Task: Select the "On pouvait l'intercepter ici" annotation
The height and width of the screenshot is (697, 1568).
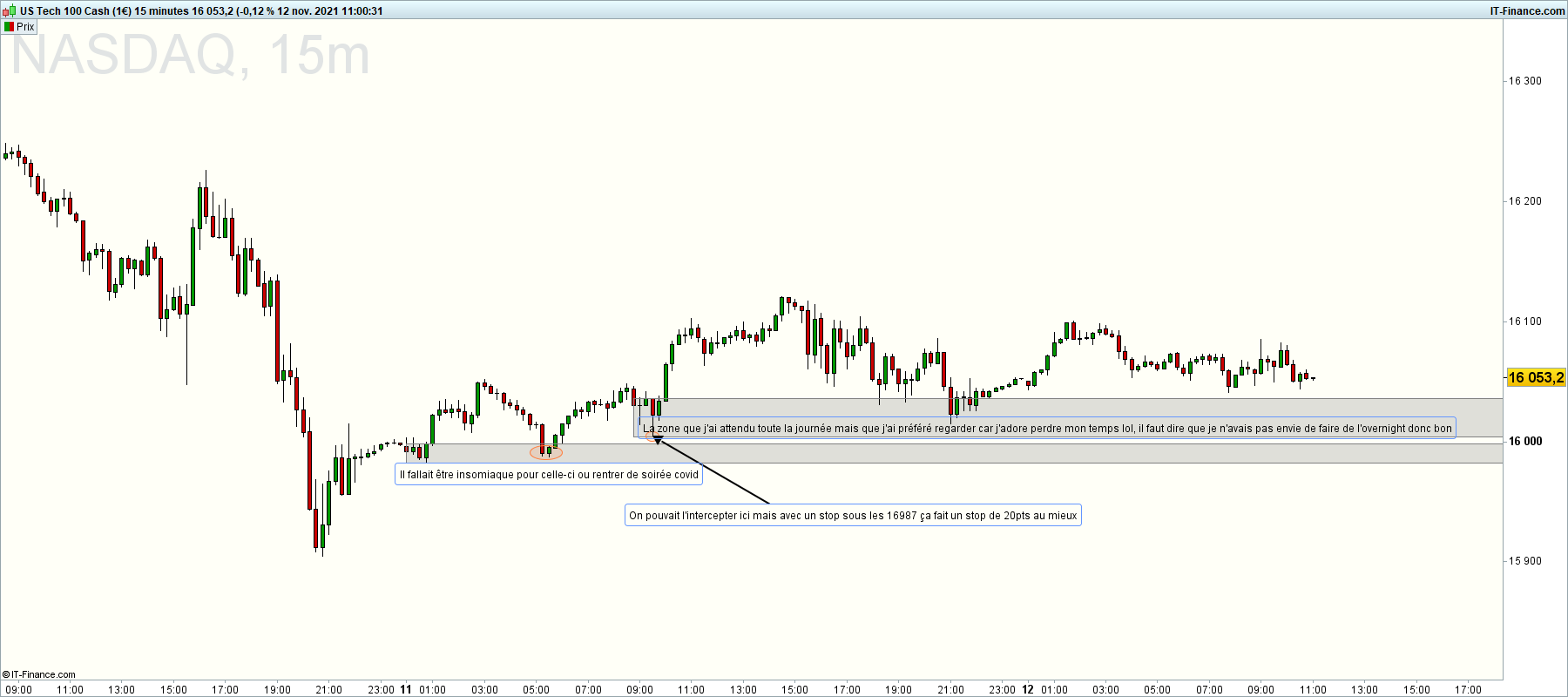Action: (853, 516)
